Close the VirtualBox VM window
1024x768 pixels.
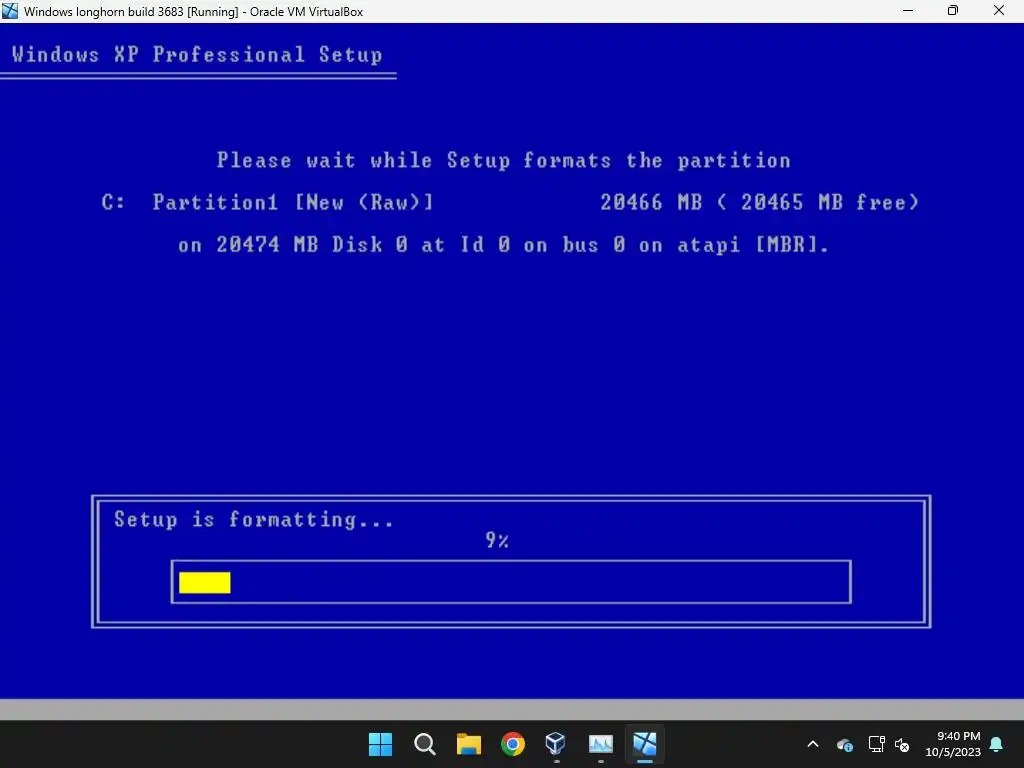tap(999, 11)
